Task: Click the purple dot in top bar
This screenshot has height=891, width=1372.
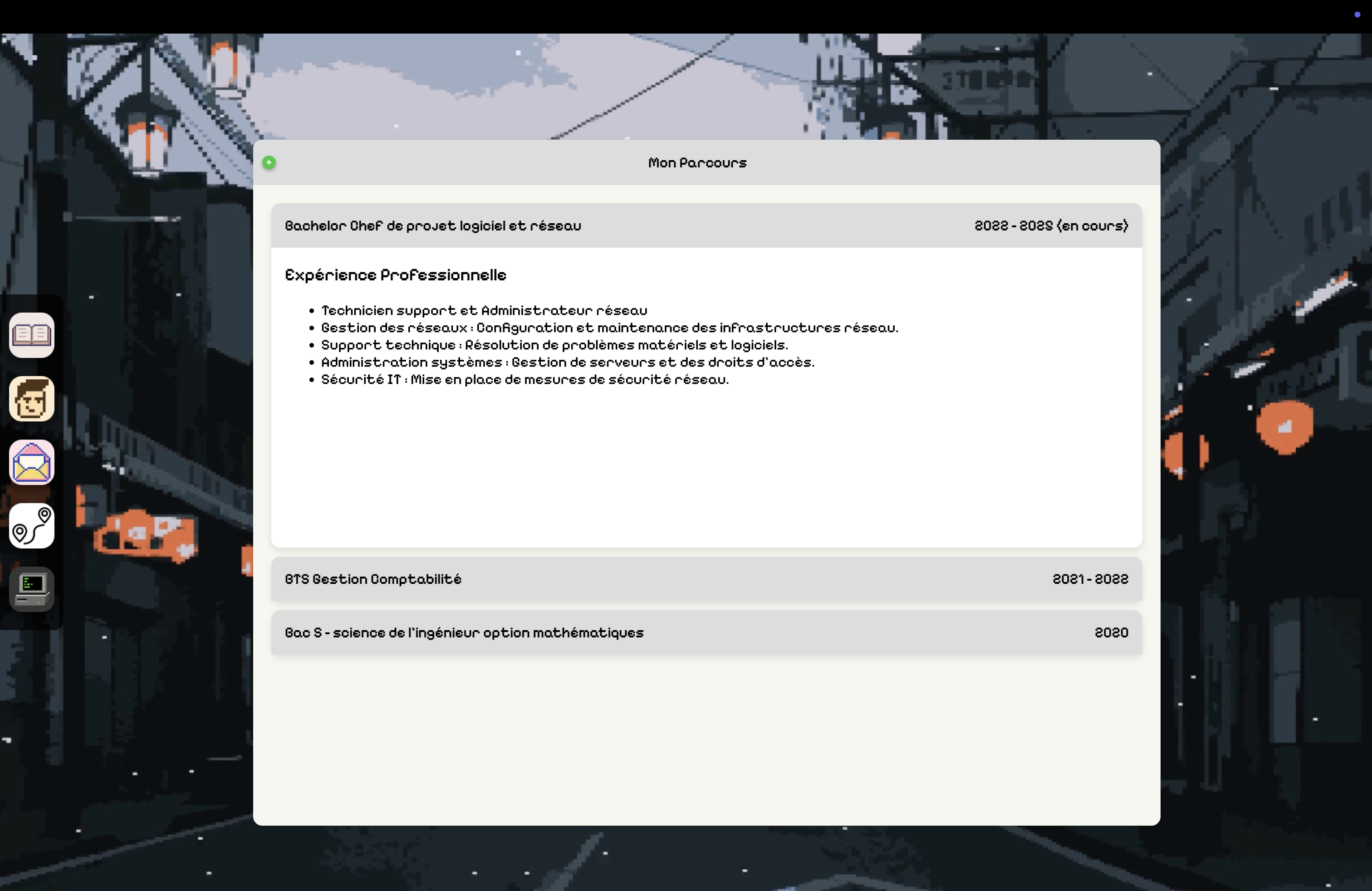Action: click(1357, 15)
